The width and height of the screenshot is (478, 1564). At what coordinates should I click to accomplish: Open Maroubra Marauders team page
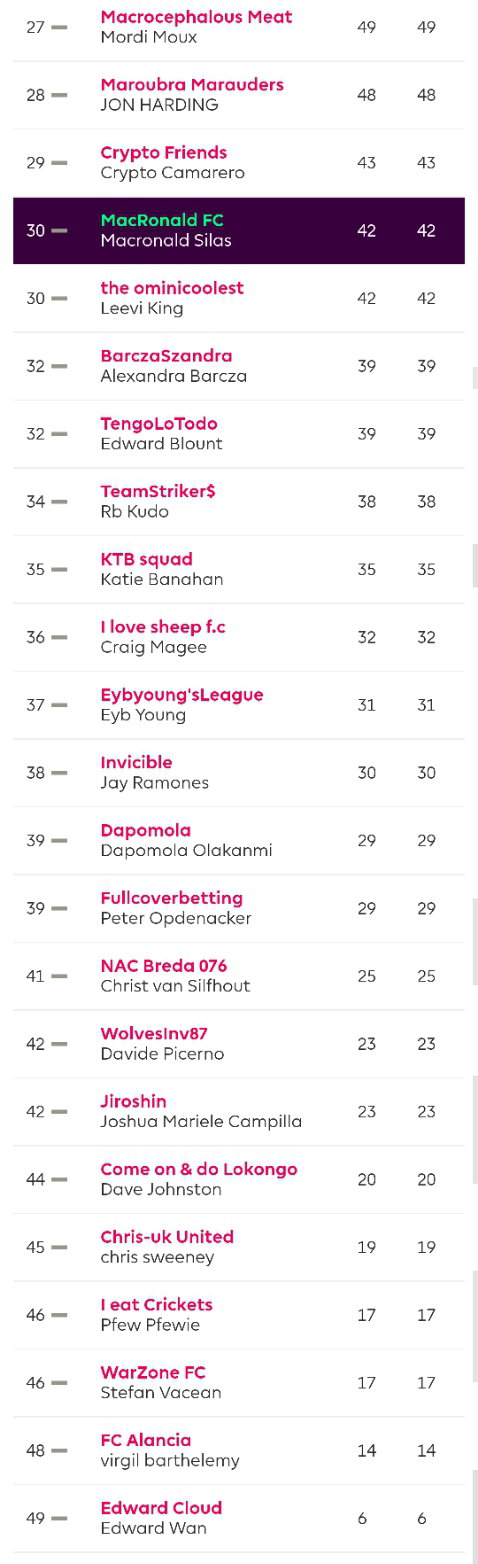pos(192,85)
